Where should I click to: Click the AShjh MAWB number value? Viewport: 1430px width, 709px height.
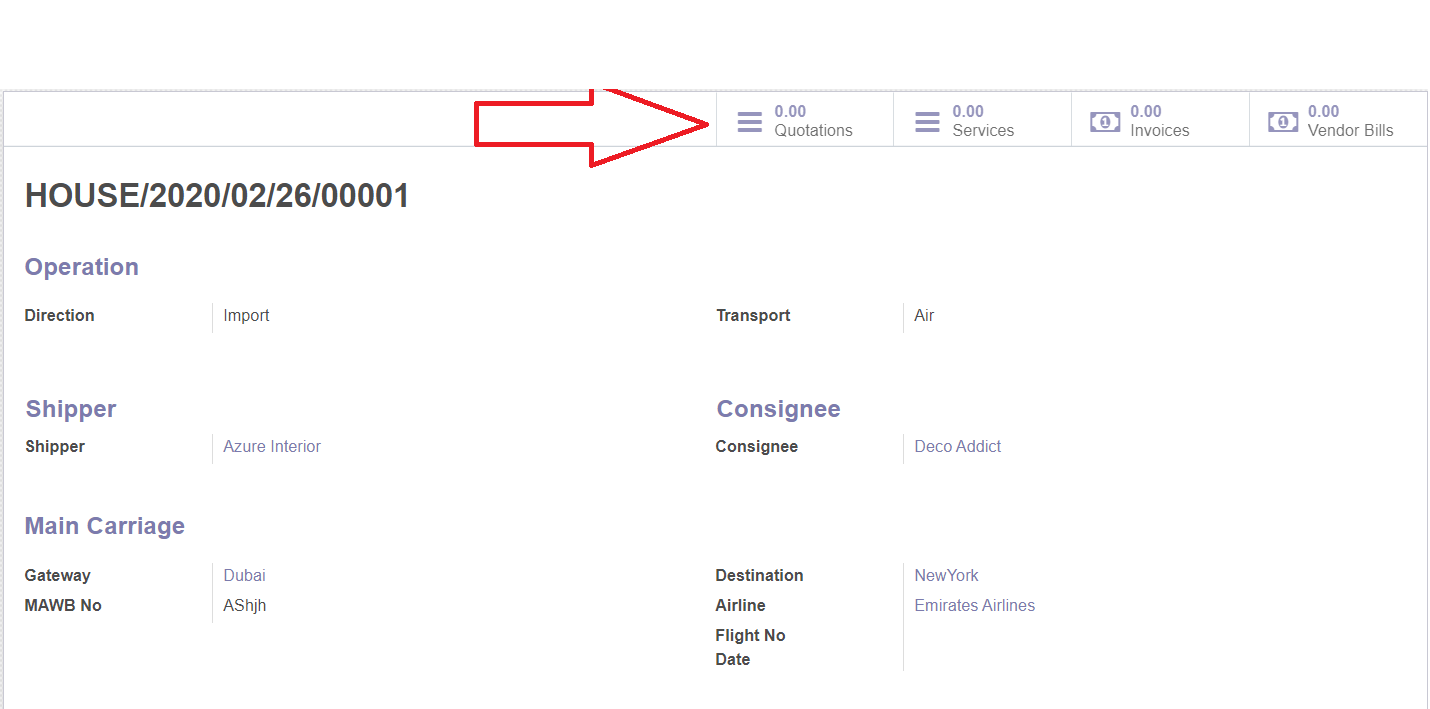tap(244, 605)
